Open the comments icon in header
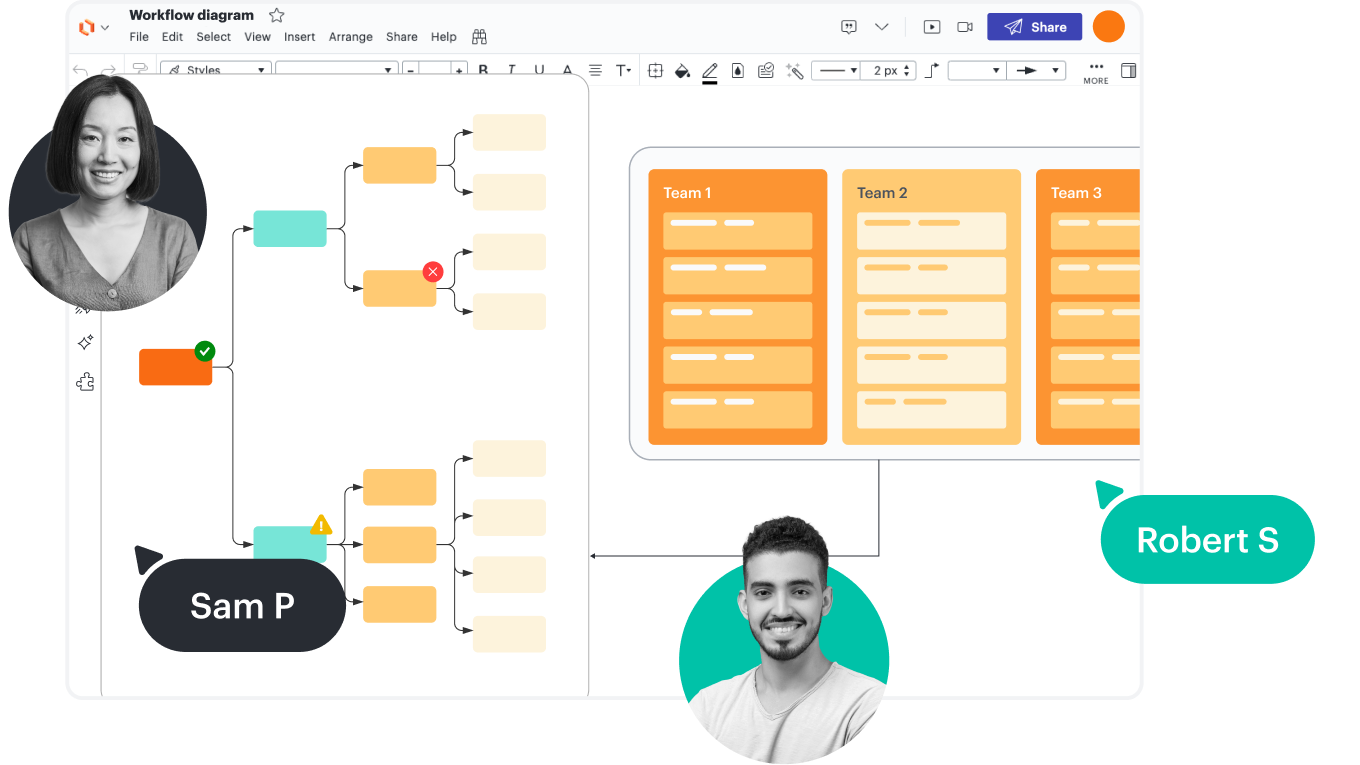1360x765 pixels. 849,27
